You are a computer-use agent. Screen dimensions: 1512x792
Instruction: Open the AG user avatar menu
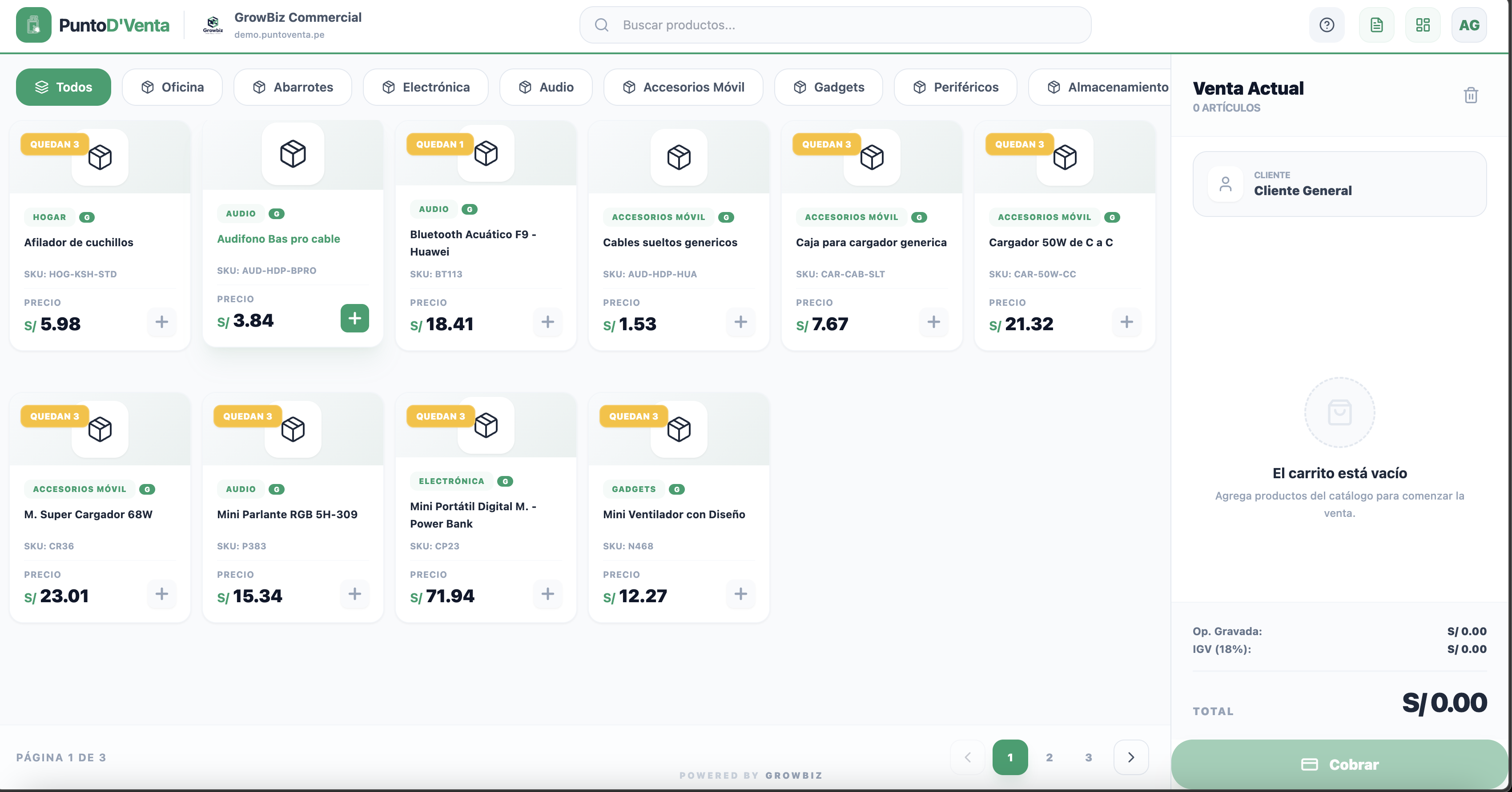pyautogui.click(x=1469, y=25)
